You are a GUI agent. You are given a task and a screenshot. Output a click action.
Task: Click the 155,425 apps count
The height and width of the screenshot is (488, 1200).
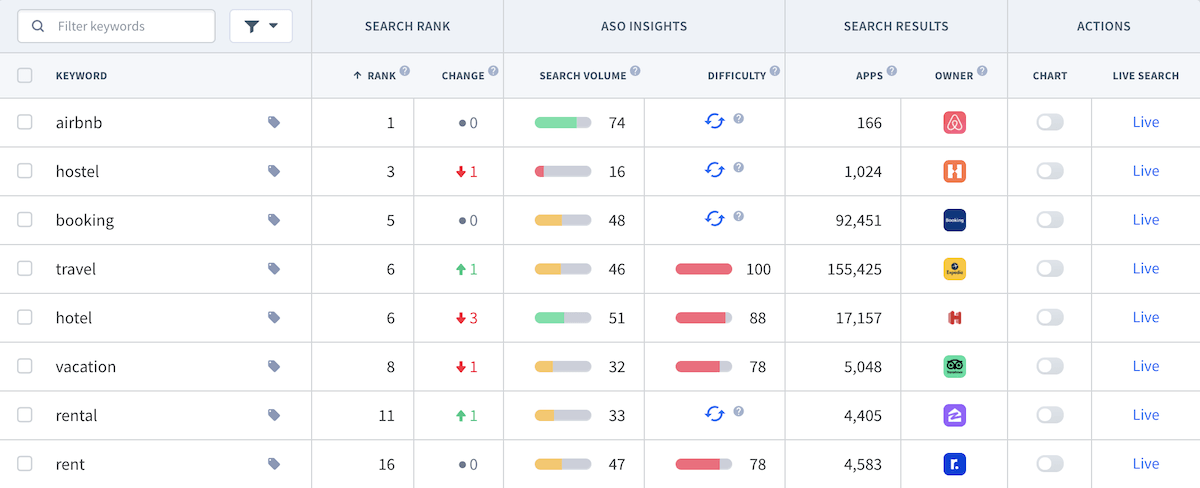point(855,269)
